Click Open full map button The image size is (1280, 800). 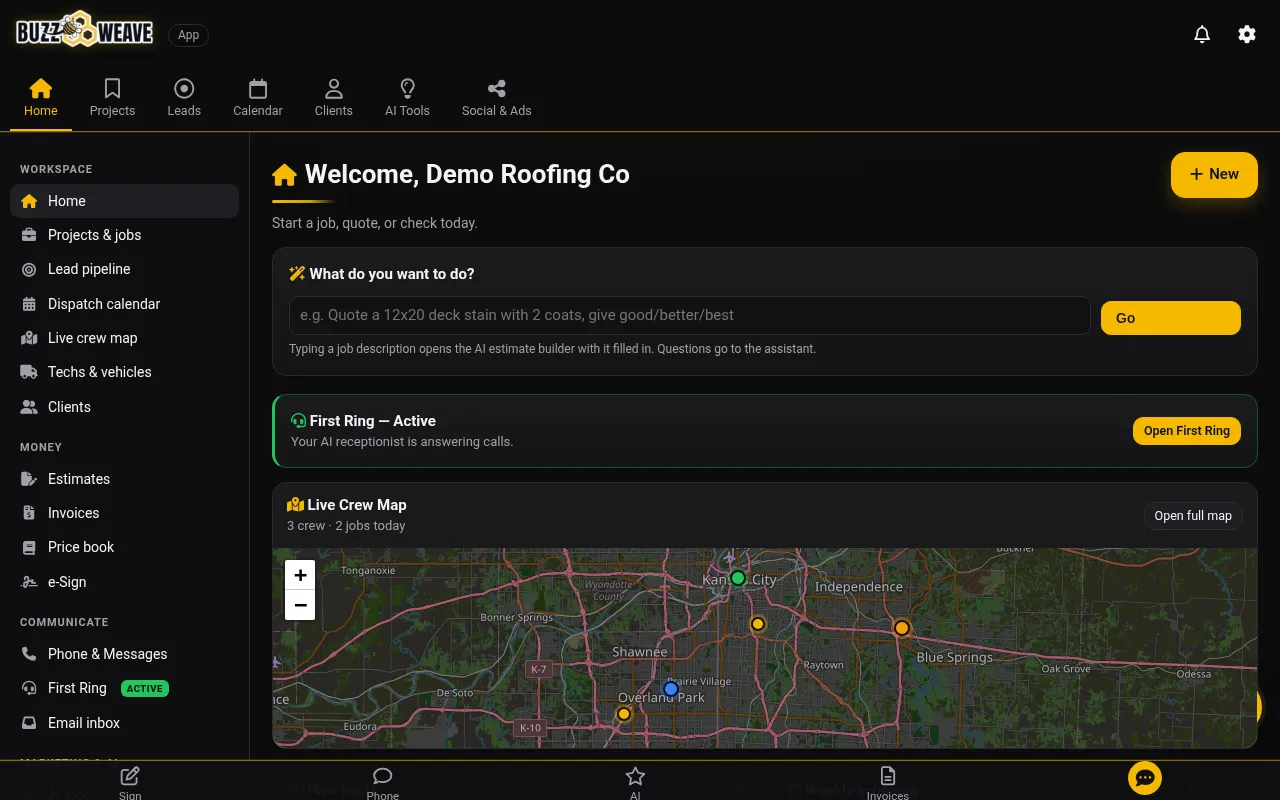pos(1193,516)
